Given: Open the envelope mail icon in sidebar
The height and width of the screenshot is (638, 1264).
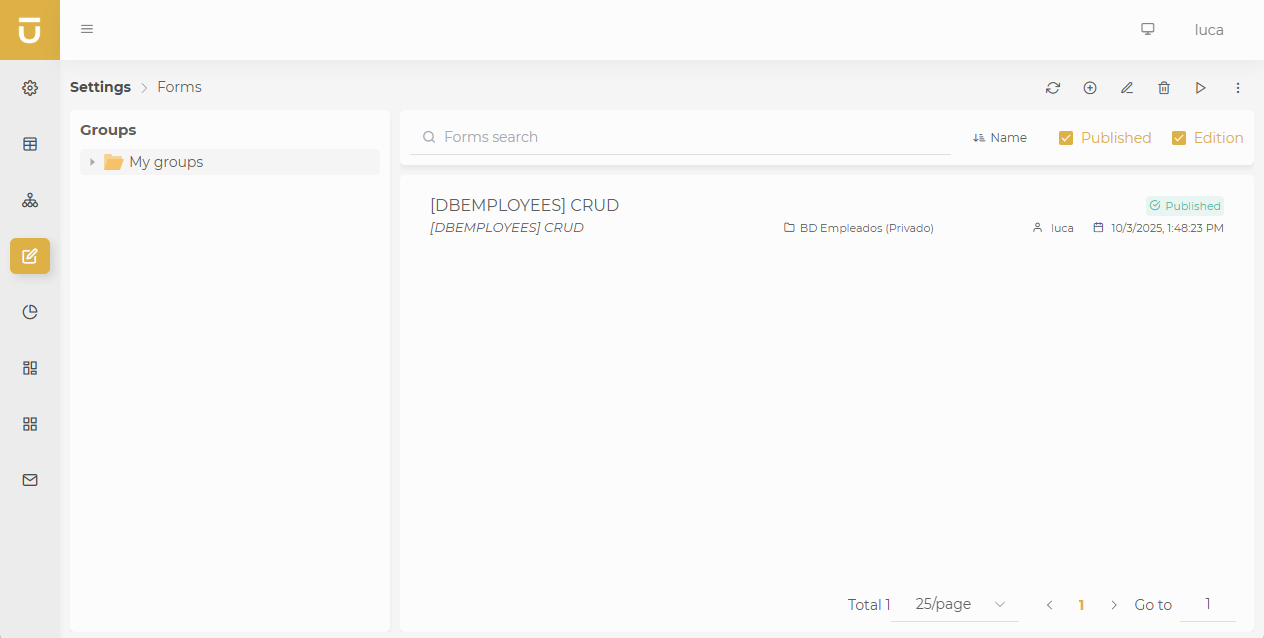Looking at the screenshot, I should [x=30, y=480].
